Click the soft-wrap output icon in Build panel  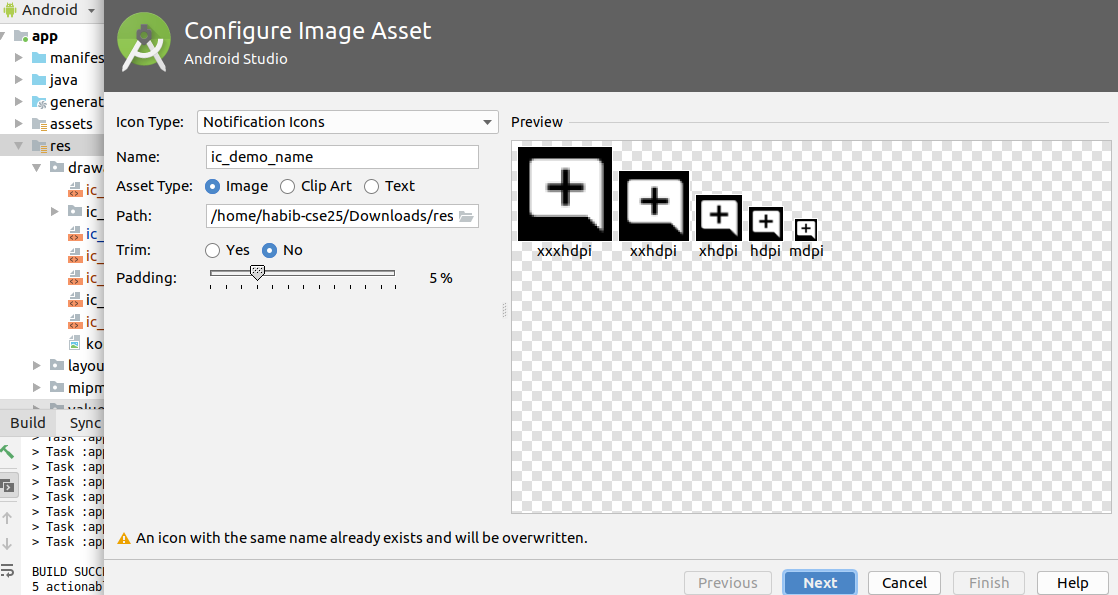pos(8,571)
